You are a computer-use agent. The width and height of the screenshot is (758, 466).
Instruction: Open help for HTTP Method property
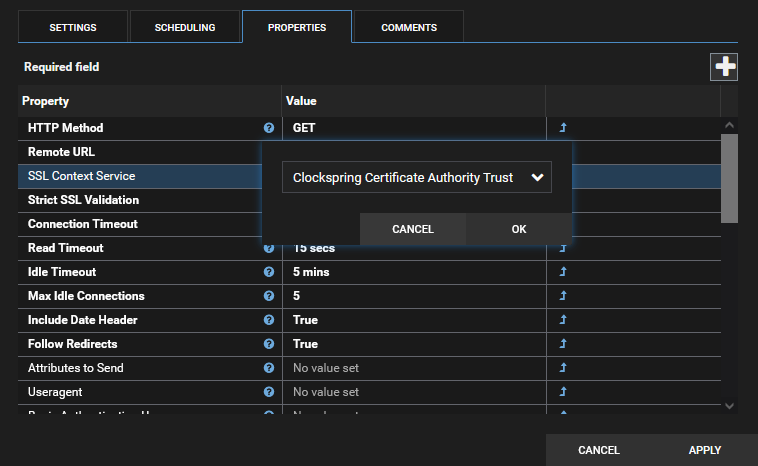269,128
